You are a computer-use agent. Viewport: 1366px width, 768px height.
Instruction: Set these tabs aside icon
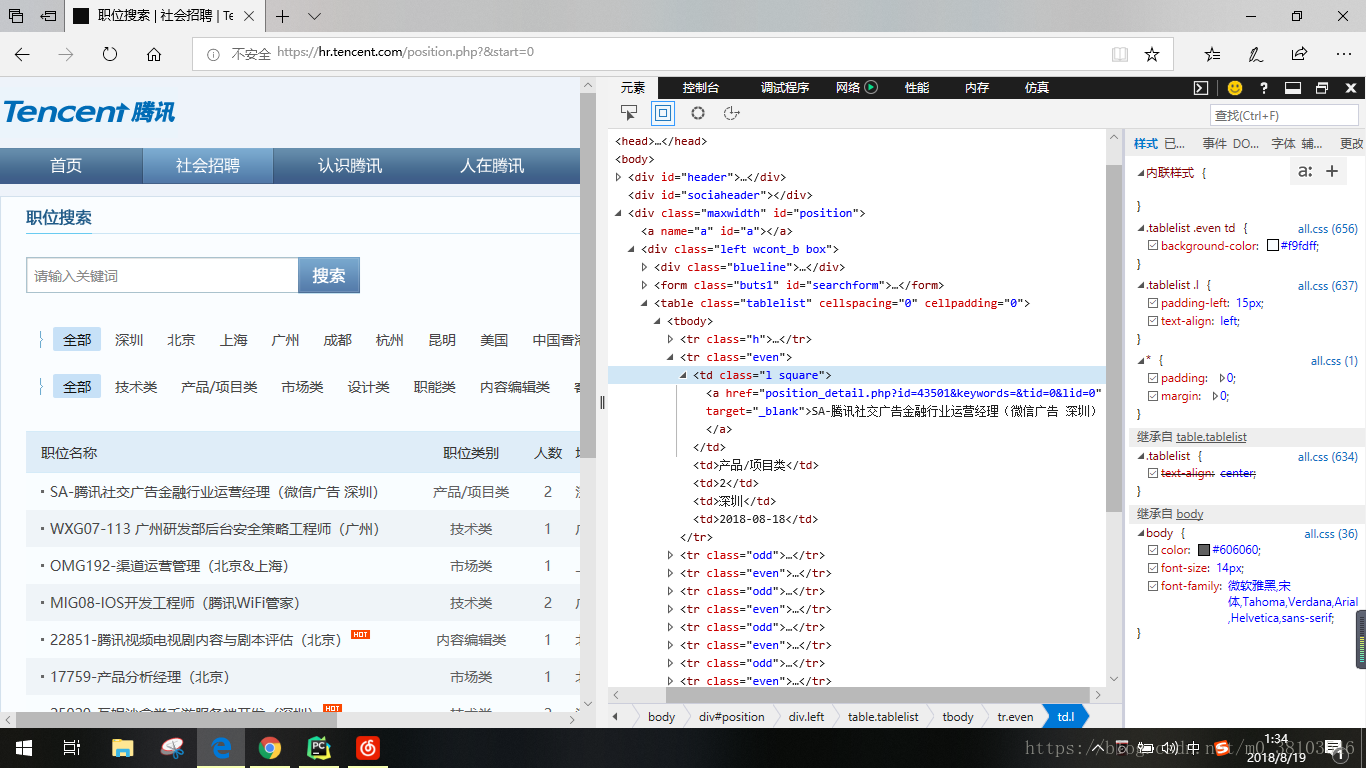48,16
